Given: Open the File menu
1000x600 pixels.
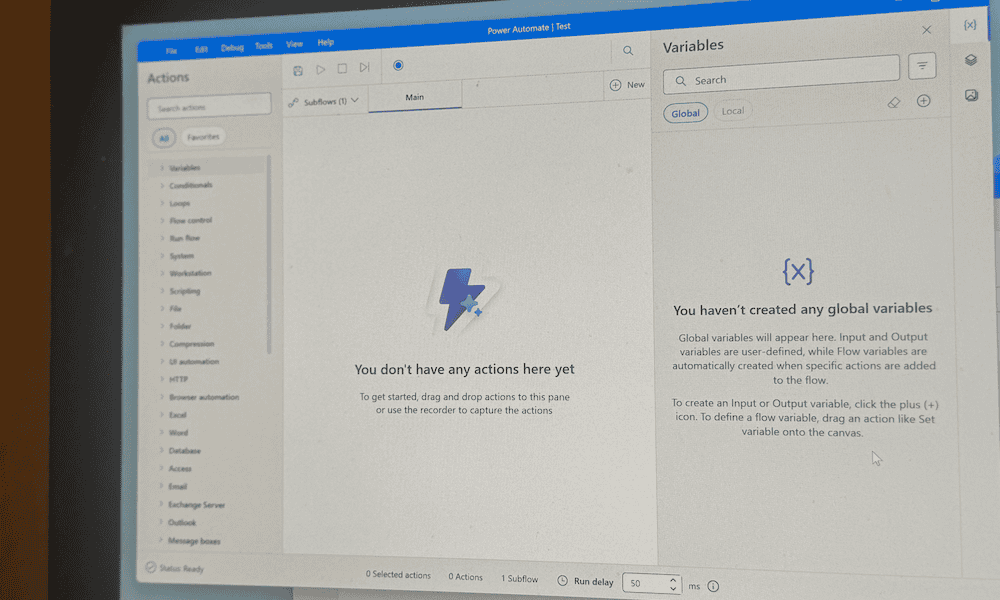Looking at the screenshot, I should [x=172, y=51].
